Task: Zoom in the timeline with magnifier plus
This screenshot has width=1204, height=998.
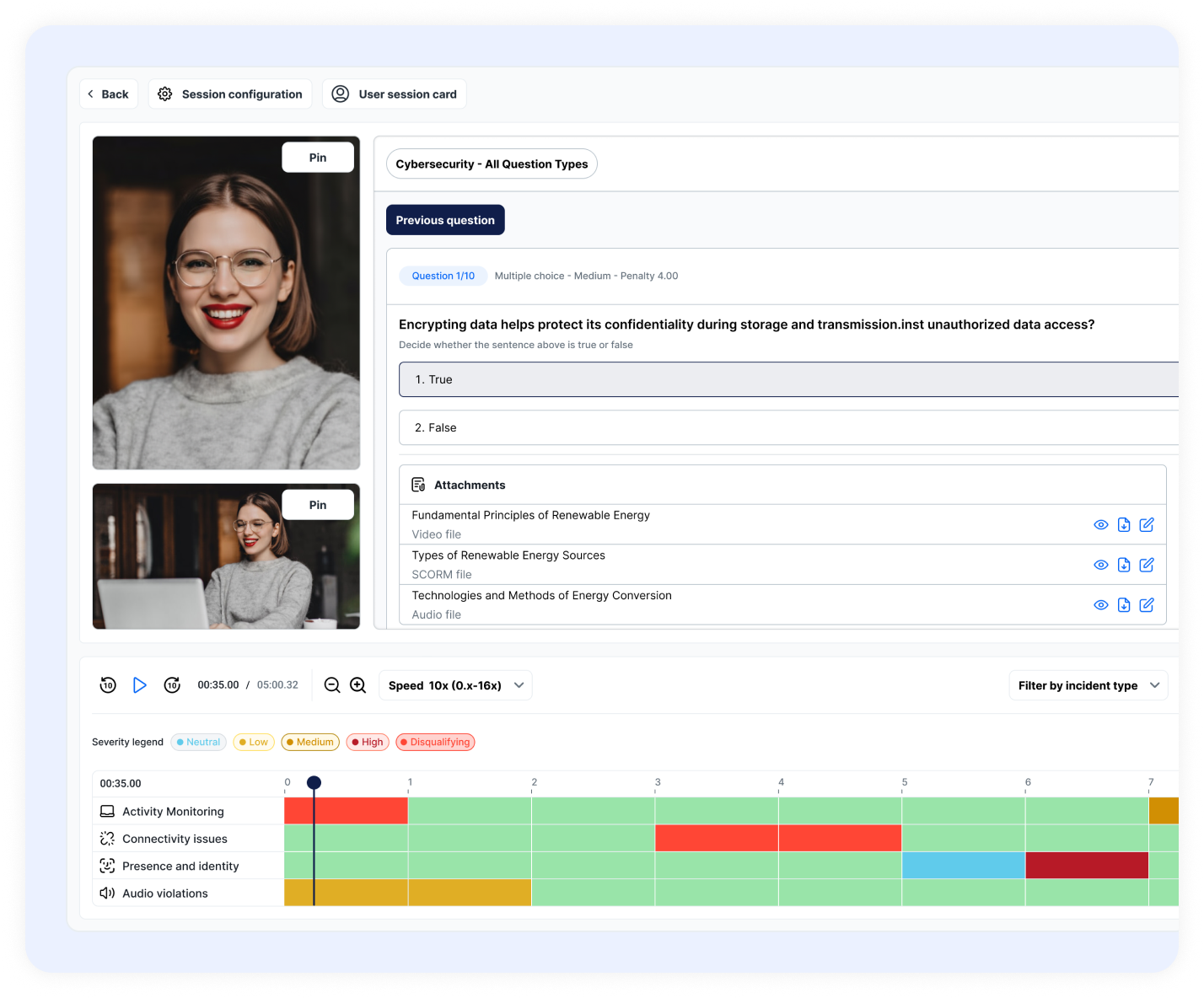Action: click(358, 685)
